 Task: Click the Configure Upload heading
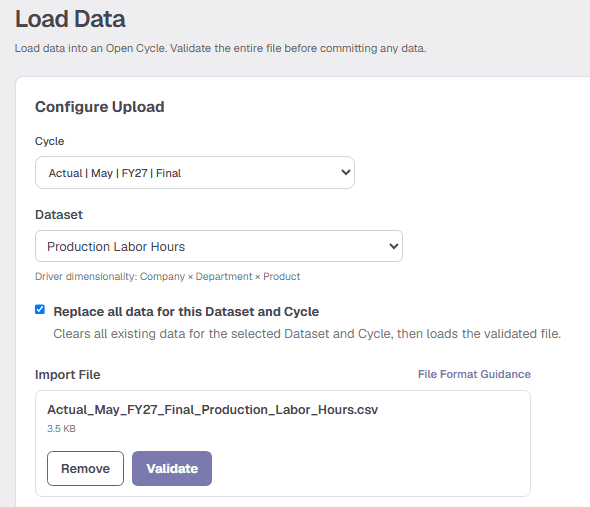pyautogui.click(x=100, y=107)
